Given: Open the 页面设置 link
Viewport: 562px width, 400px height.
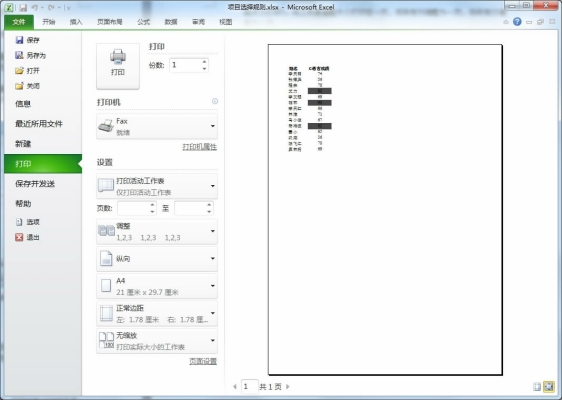Looking at the screenshot, I should [203, 361].
